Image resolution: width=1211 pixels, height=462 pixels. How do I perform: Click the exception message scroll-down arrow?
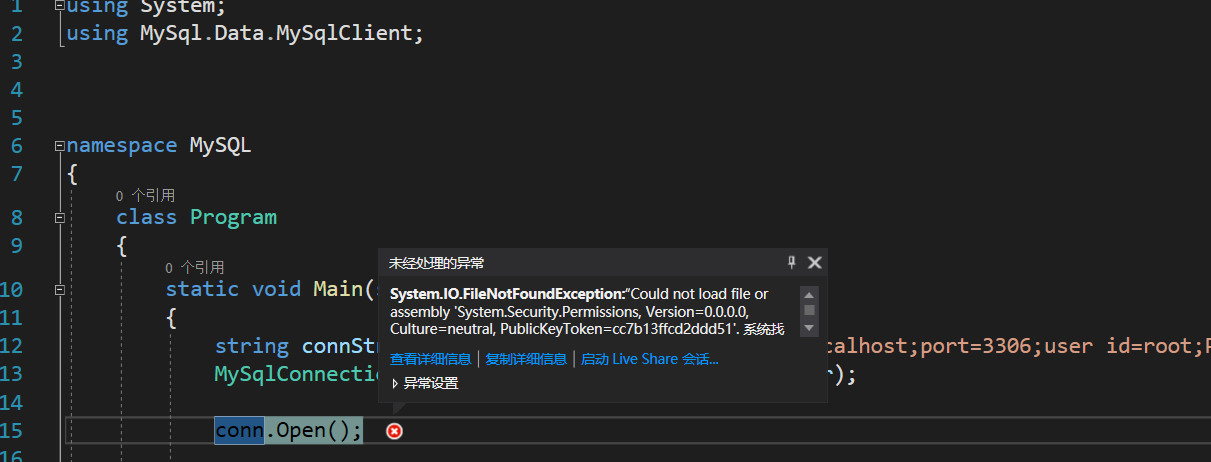pos(809,330)
